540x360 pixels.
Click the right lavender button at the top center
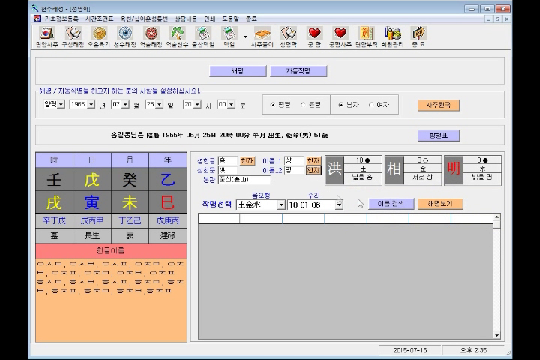(x=299, y=71)
